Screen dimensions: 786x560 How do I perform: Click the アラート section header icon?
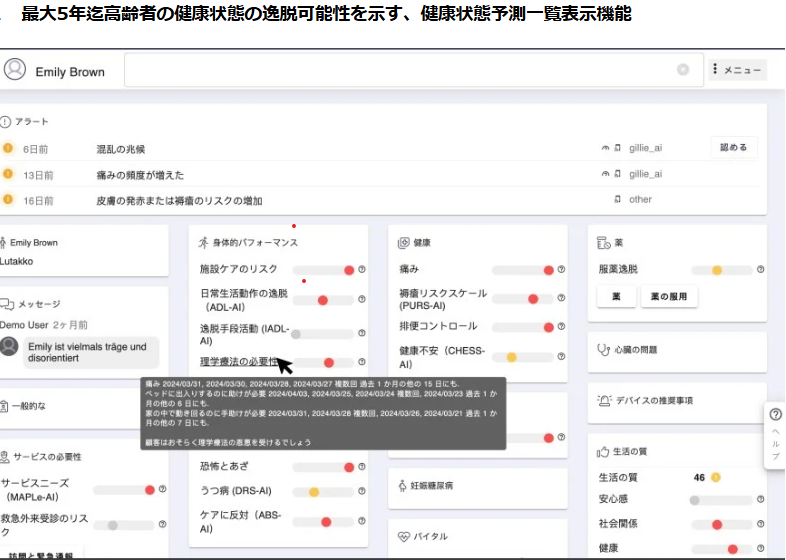click(x=6, y=122)
